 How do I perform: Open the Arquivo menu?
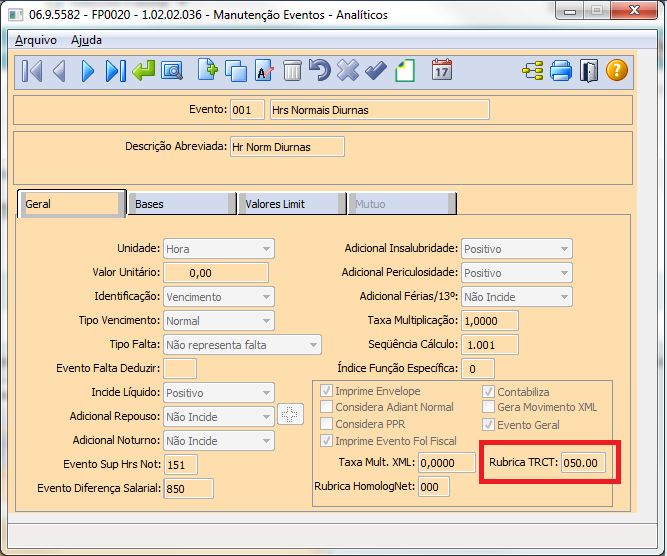pos(36,40)
